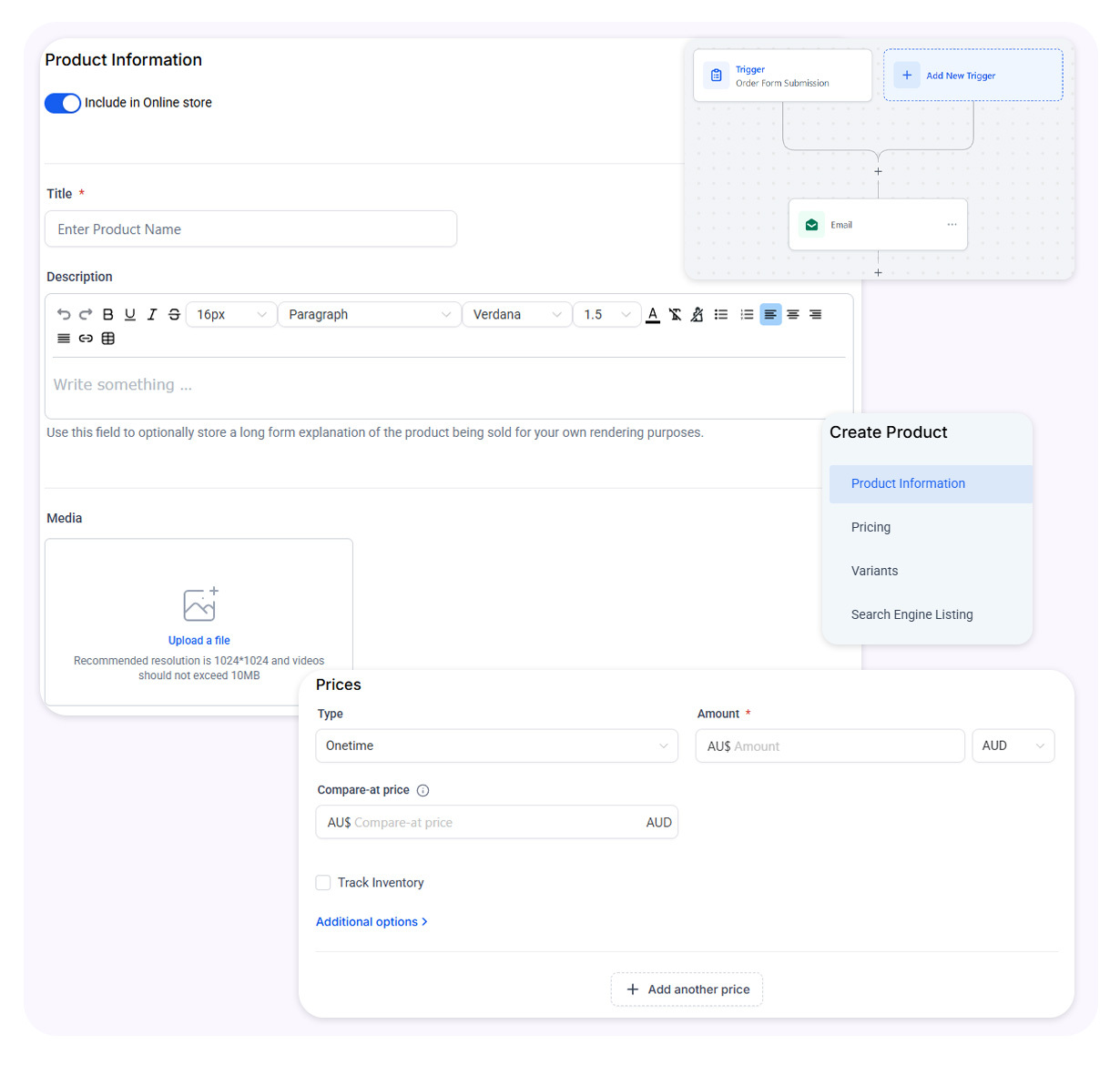Open the text color picker in toolbar
Viewport: 1120px width, 1065px height.
tap(653, 314)
